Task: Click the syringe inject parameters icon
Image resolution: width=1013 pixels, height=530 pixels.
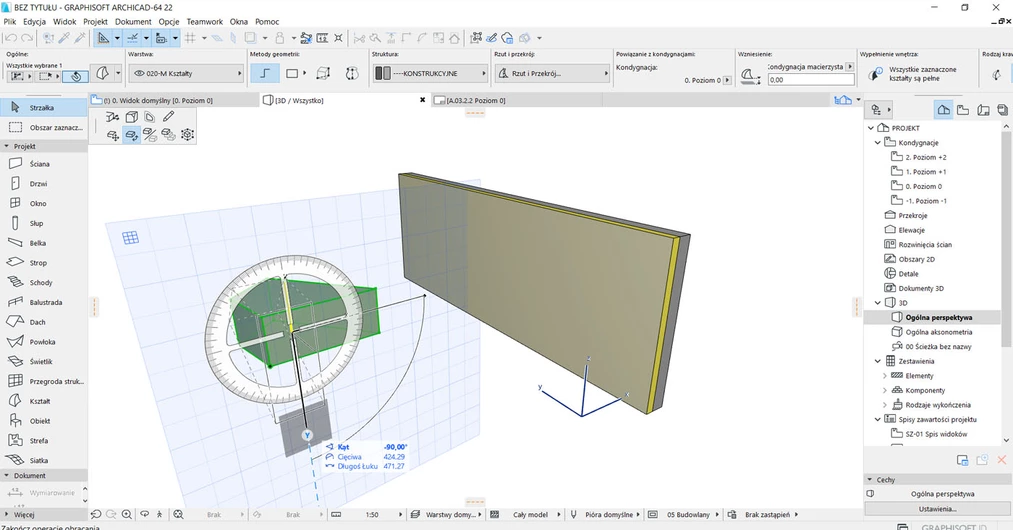Action: (x=80, y=38)
